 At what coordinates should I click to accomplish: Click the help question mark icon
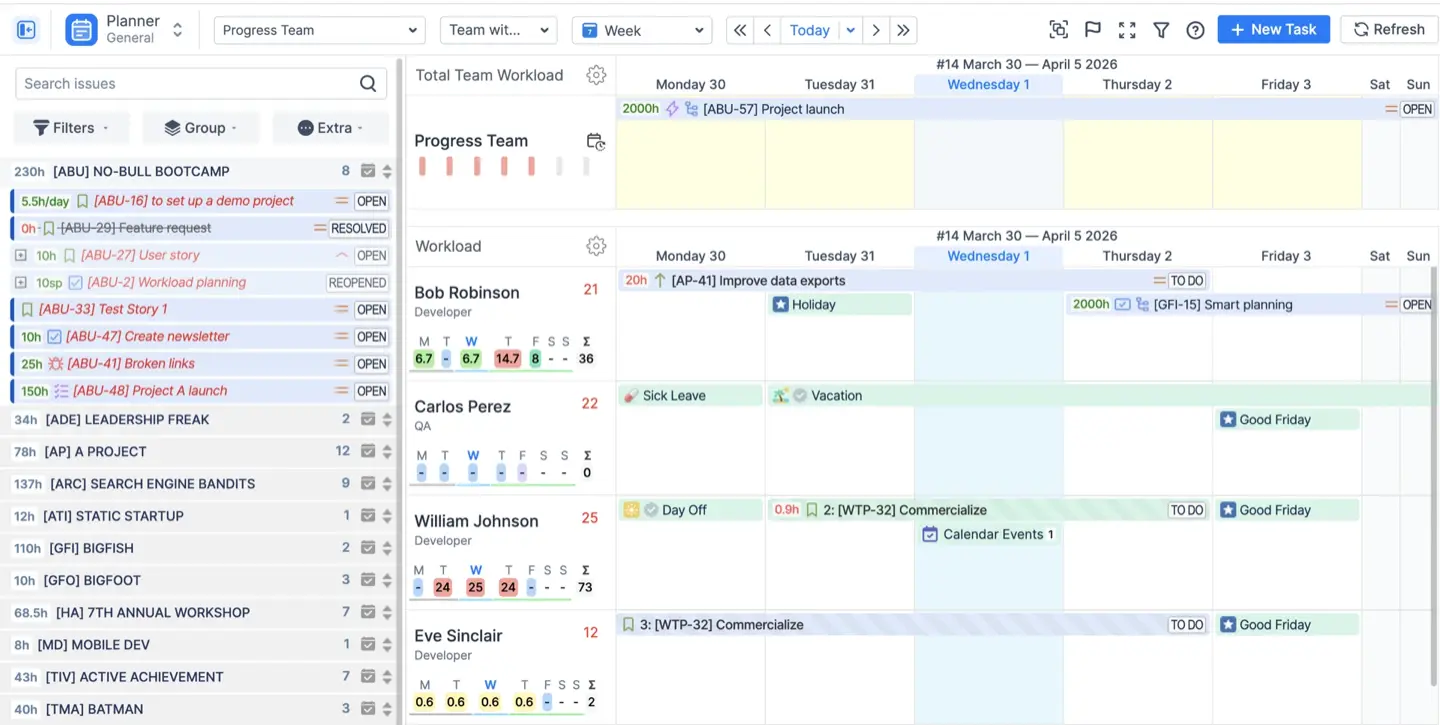coord(1195,29)
